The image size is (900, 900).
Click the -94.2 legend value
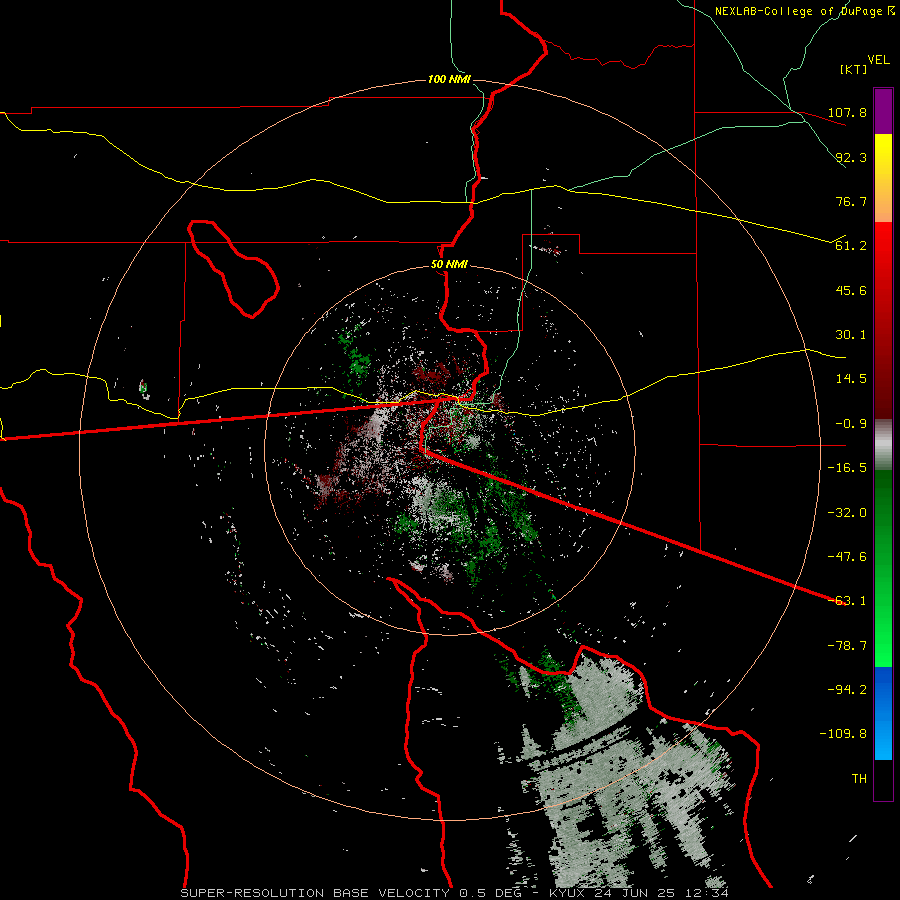[847, 690]
